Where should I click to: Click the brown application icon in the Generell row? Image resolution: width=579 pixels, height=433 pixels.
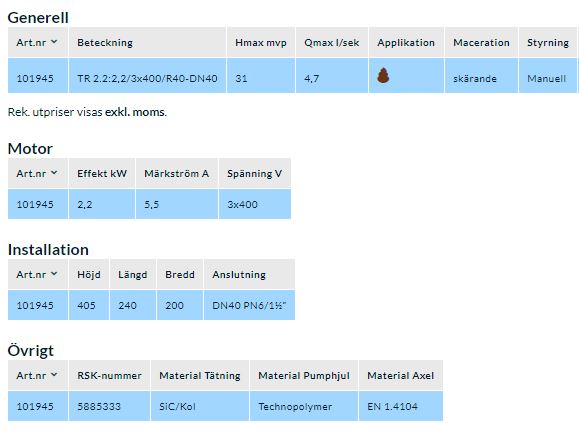[383, 76]
